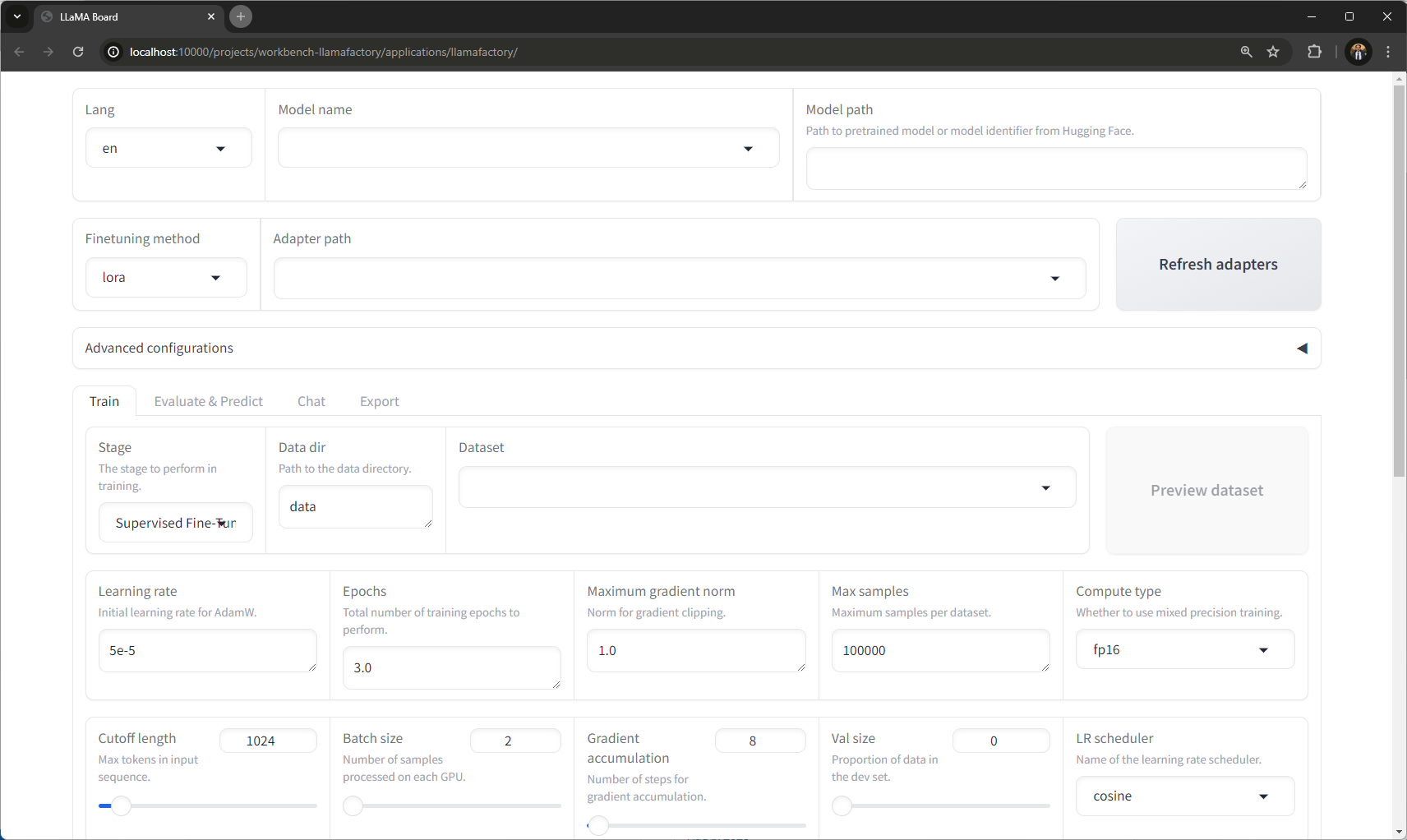Open the Lang dropdown
Image resolution: width=1407 pixels, height=840 pixels.
(x=168, y=148)
